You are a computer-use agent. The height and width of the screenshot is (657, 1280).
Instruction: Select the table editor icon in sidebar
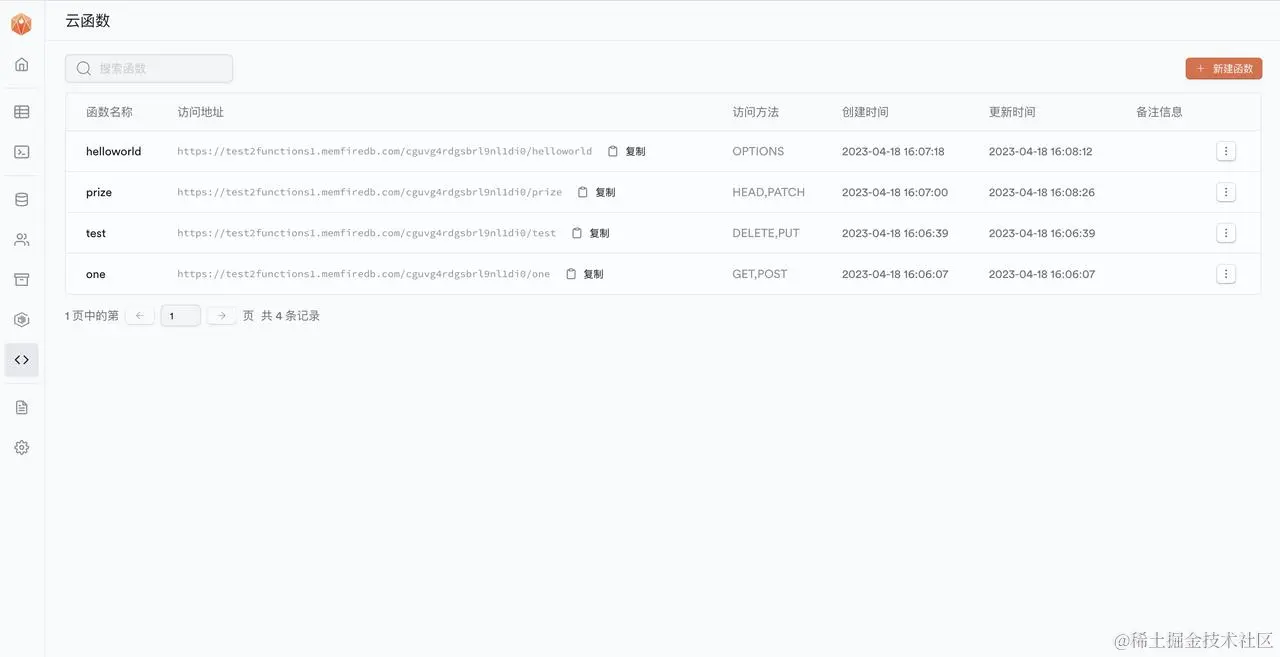point(21,111)
